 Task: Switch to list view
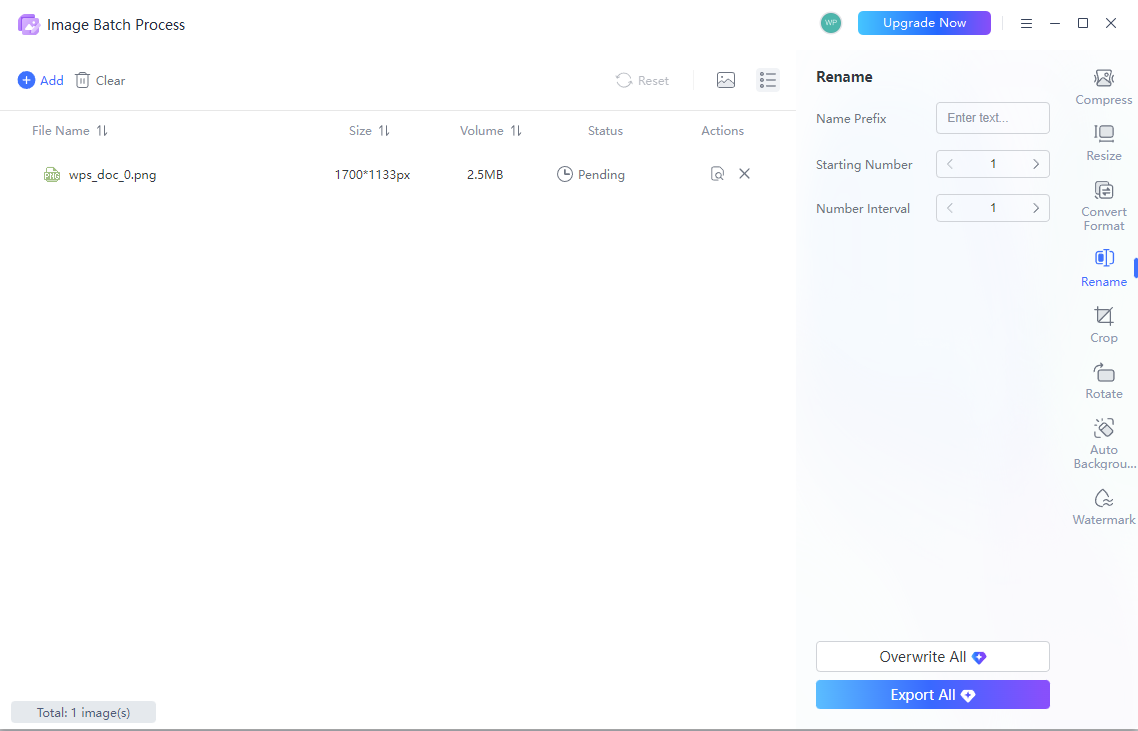[x=768, y=80]
